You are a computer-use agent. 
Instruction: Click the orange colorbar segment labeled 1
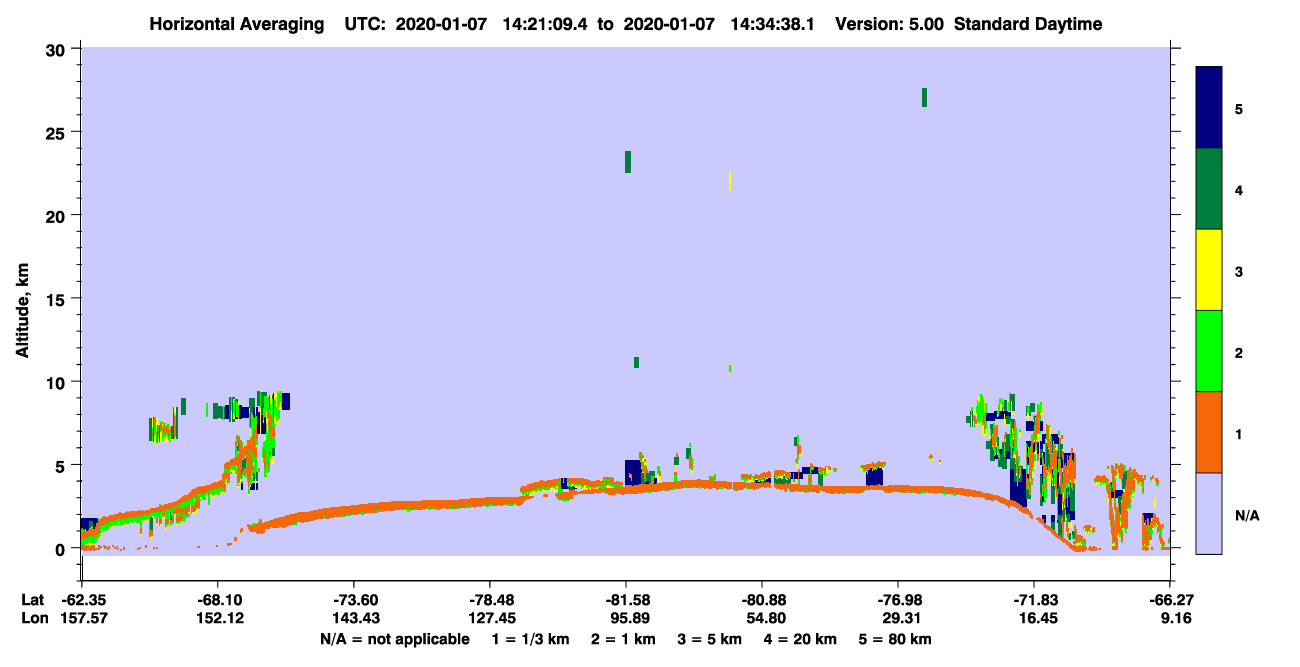pos(1209,432)
